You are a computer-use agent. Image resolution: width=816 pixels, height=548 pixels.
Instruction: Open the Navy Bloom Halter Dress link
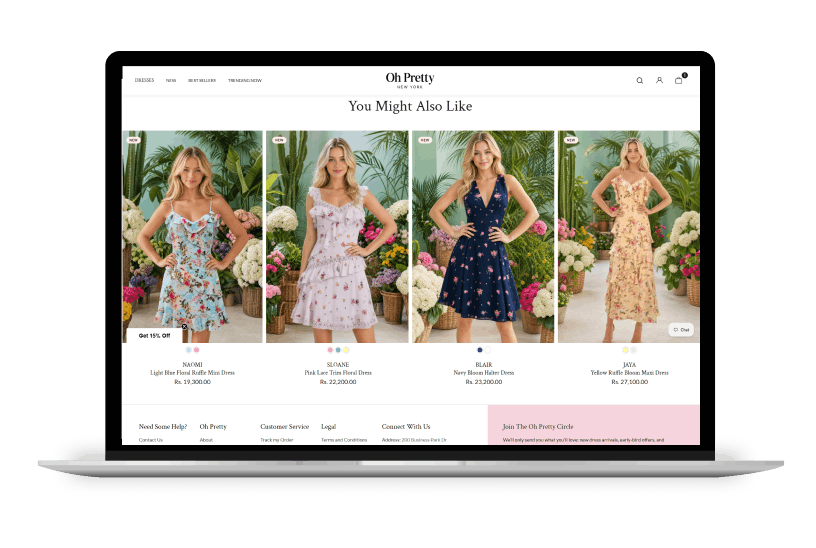tap(484, 373)
